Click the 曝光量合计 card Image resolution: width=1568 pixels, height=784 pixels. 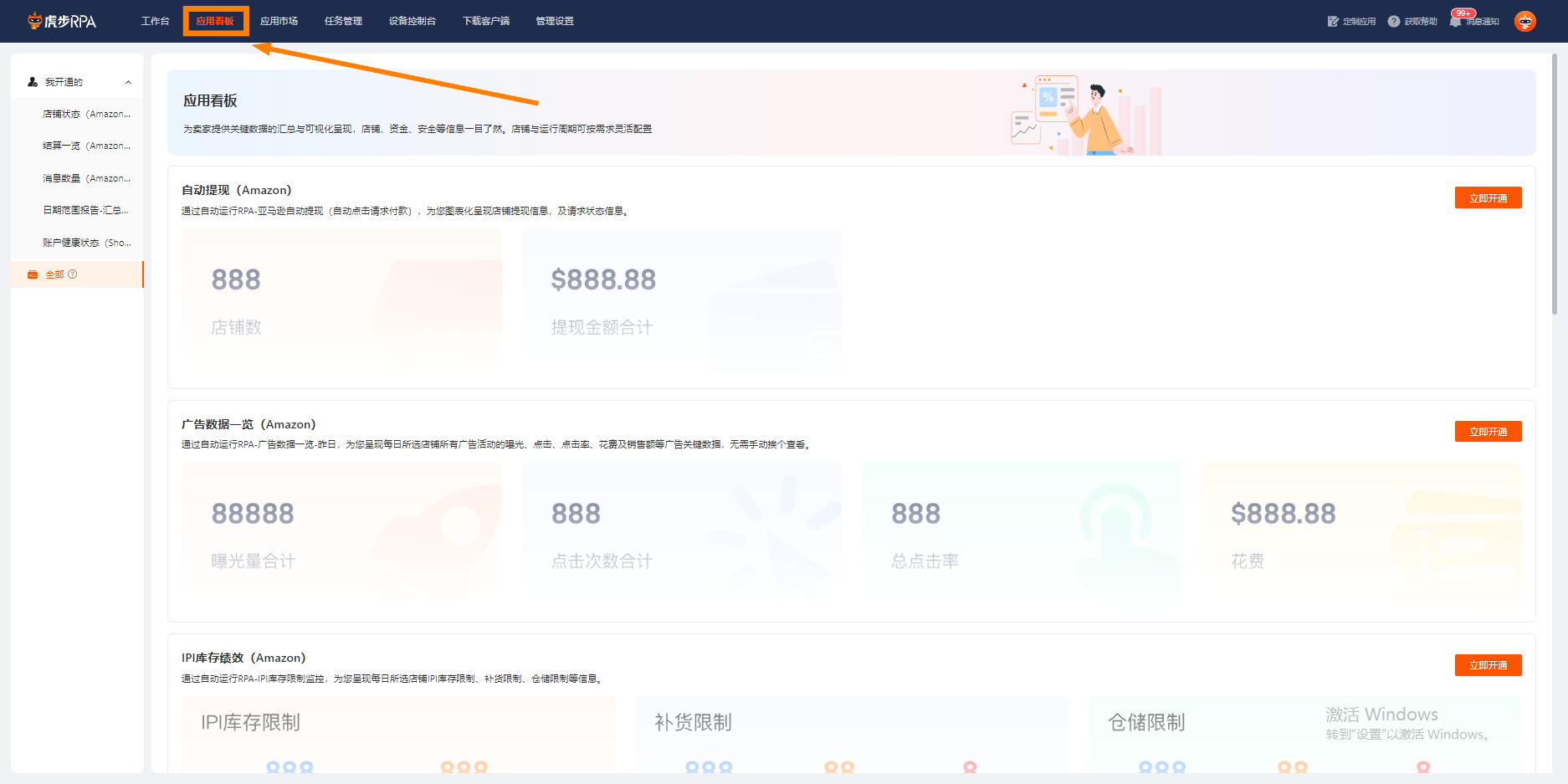point(341,534)
